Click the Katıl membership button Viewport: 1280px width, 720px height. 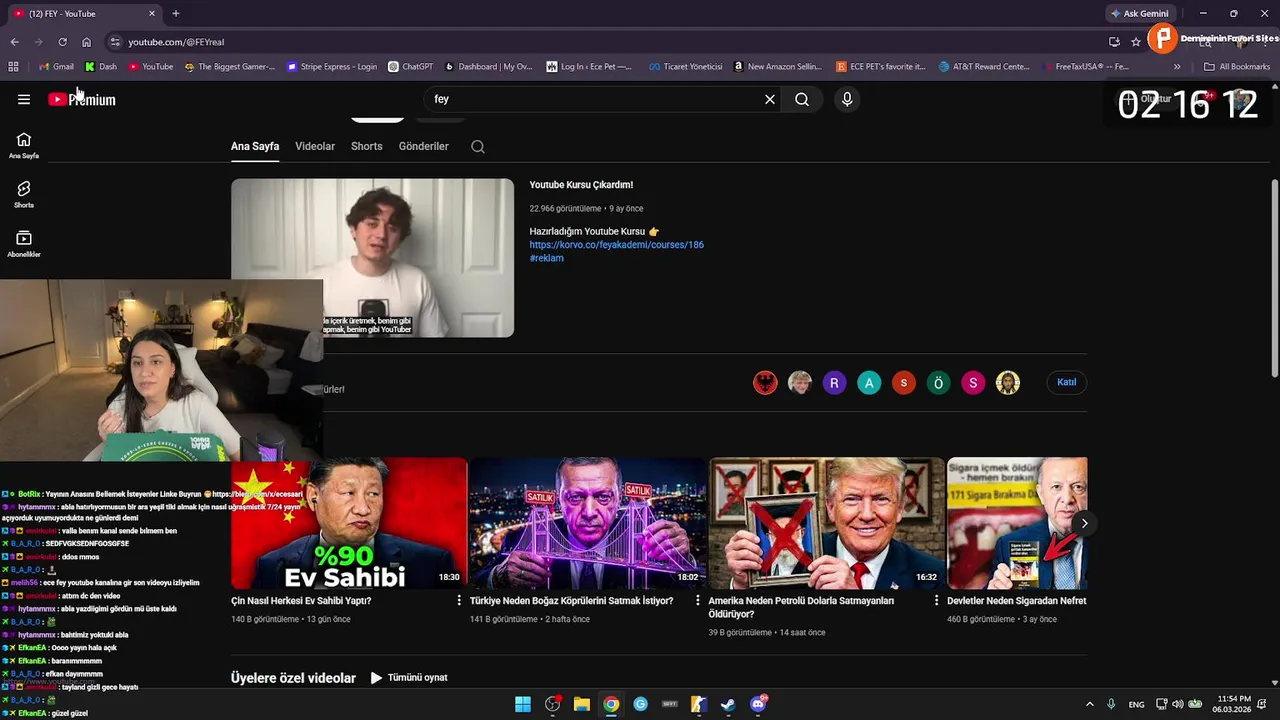[x=1067, y=382]
